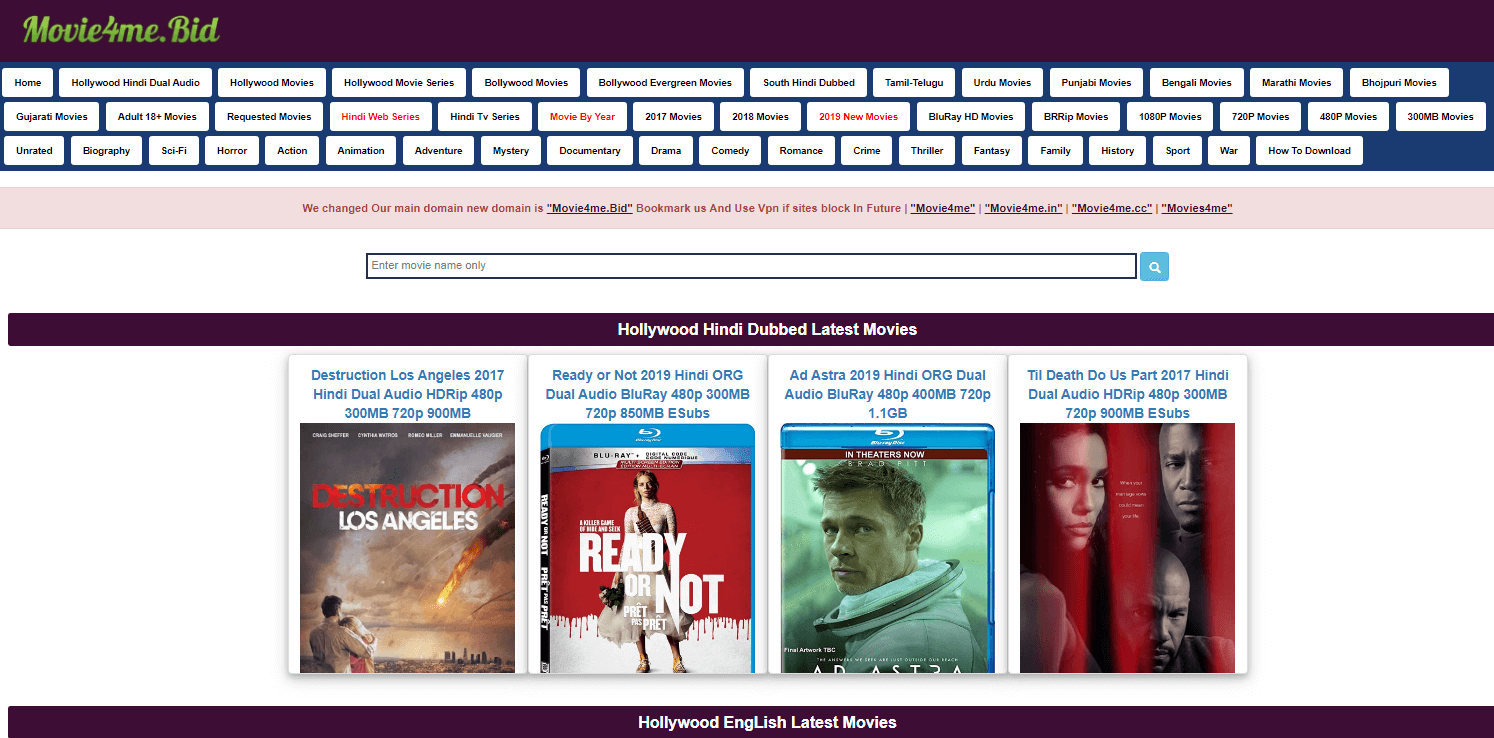
Task: Open Bollywood Evergreen Movies category
Action: click(x=665, y=83)
